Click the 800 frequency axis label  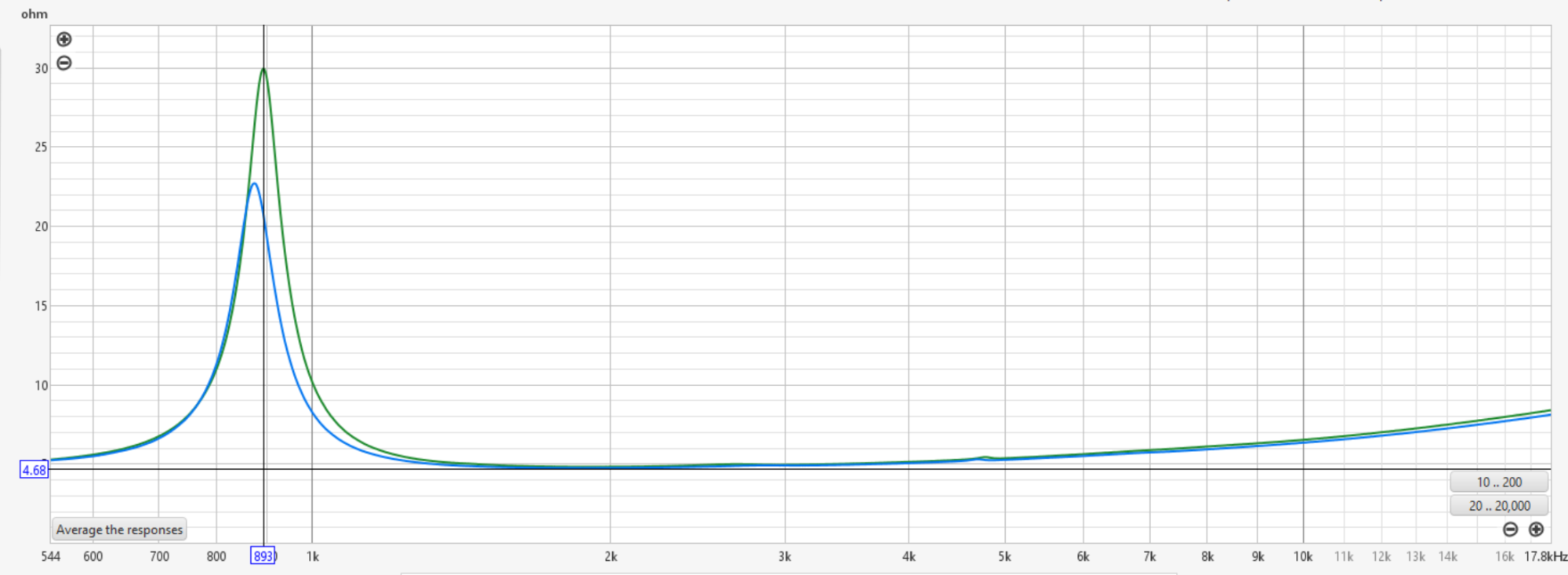(216, 556)
